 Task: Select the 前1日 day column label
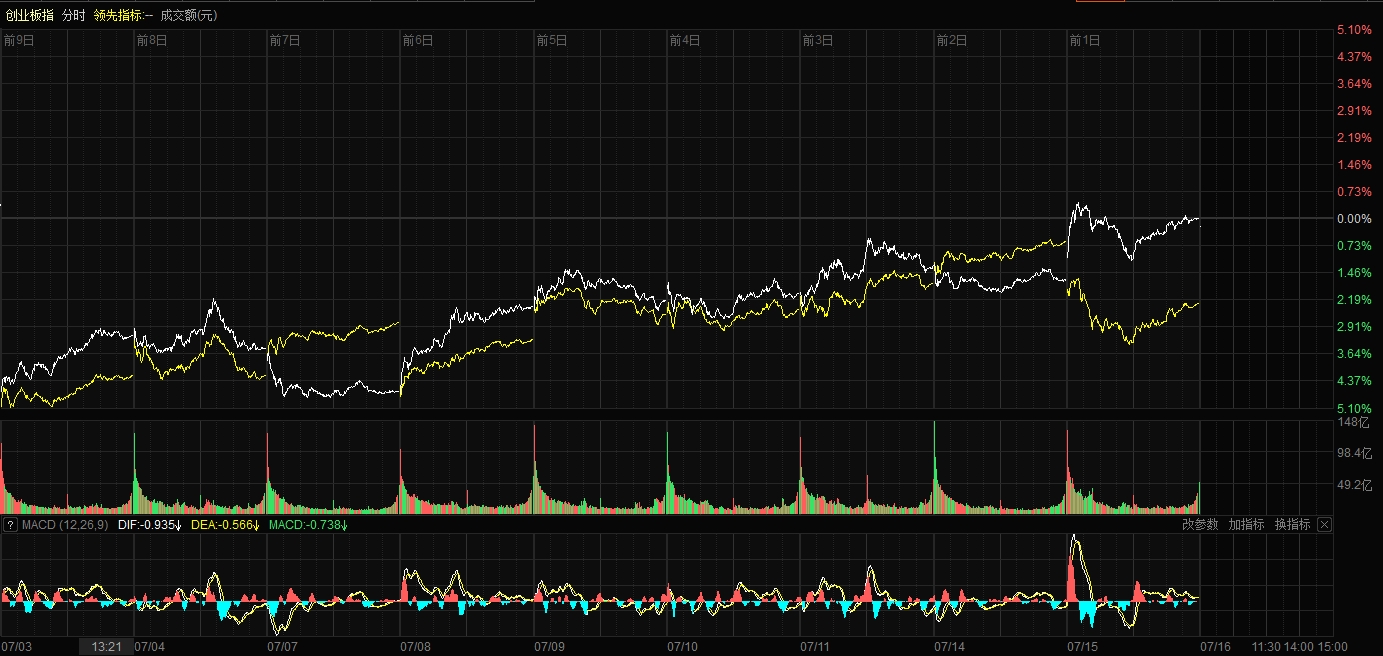point(1085,40)
